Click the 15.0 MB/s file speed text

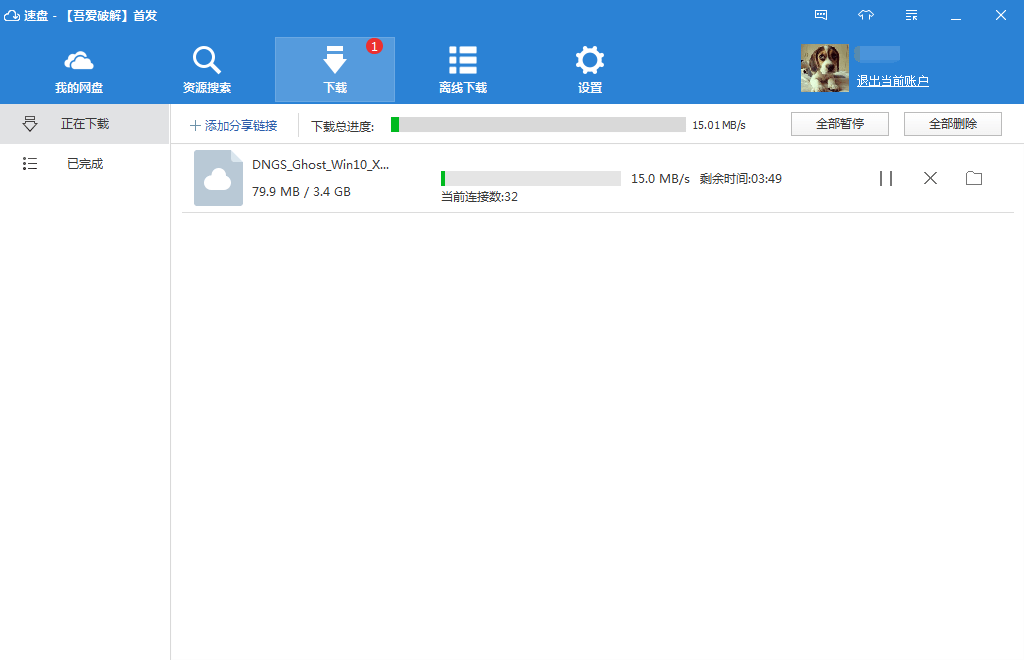pyautogui.click(x=660, y=179)
